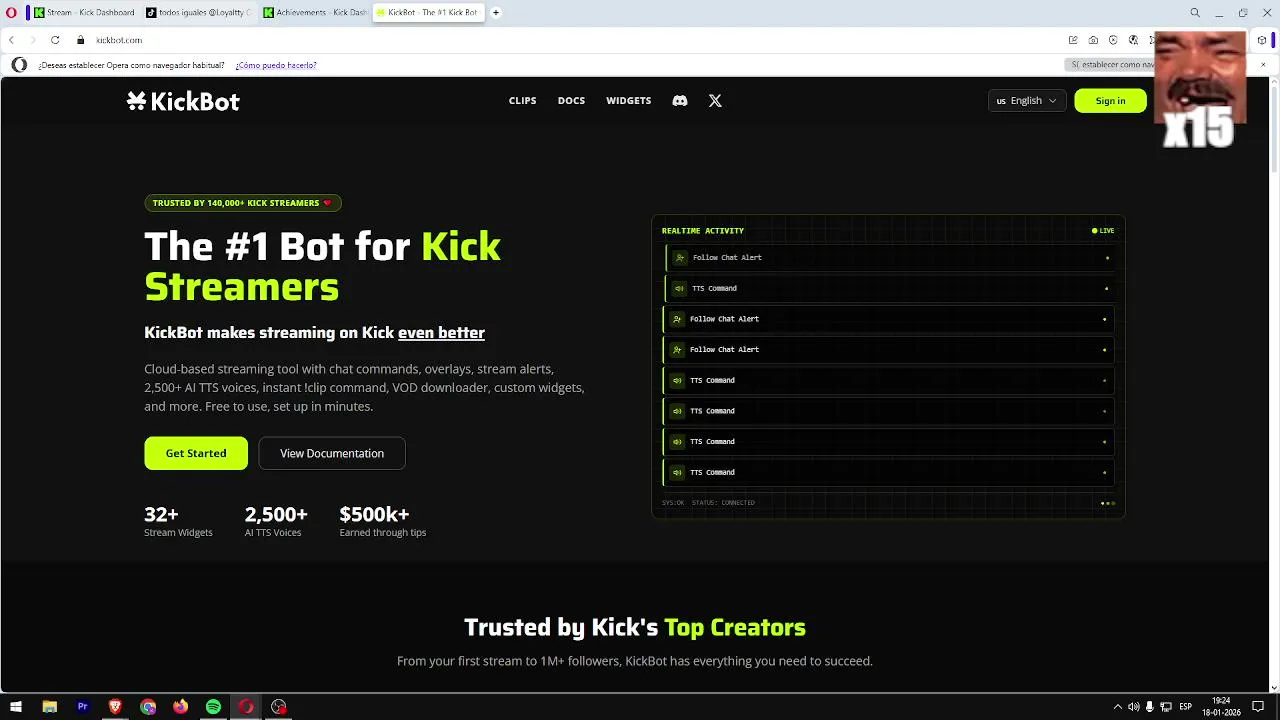
Task: Click the '32+ Stream Widgets' stat
Action: [x=178, y=522]
